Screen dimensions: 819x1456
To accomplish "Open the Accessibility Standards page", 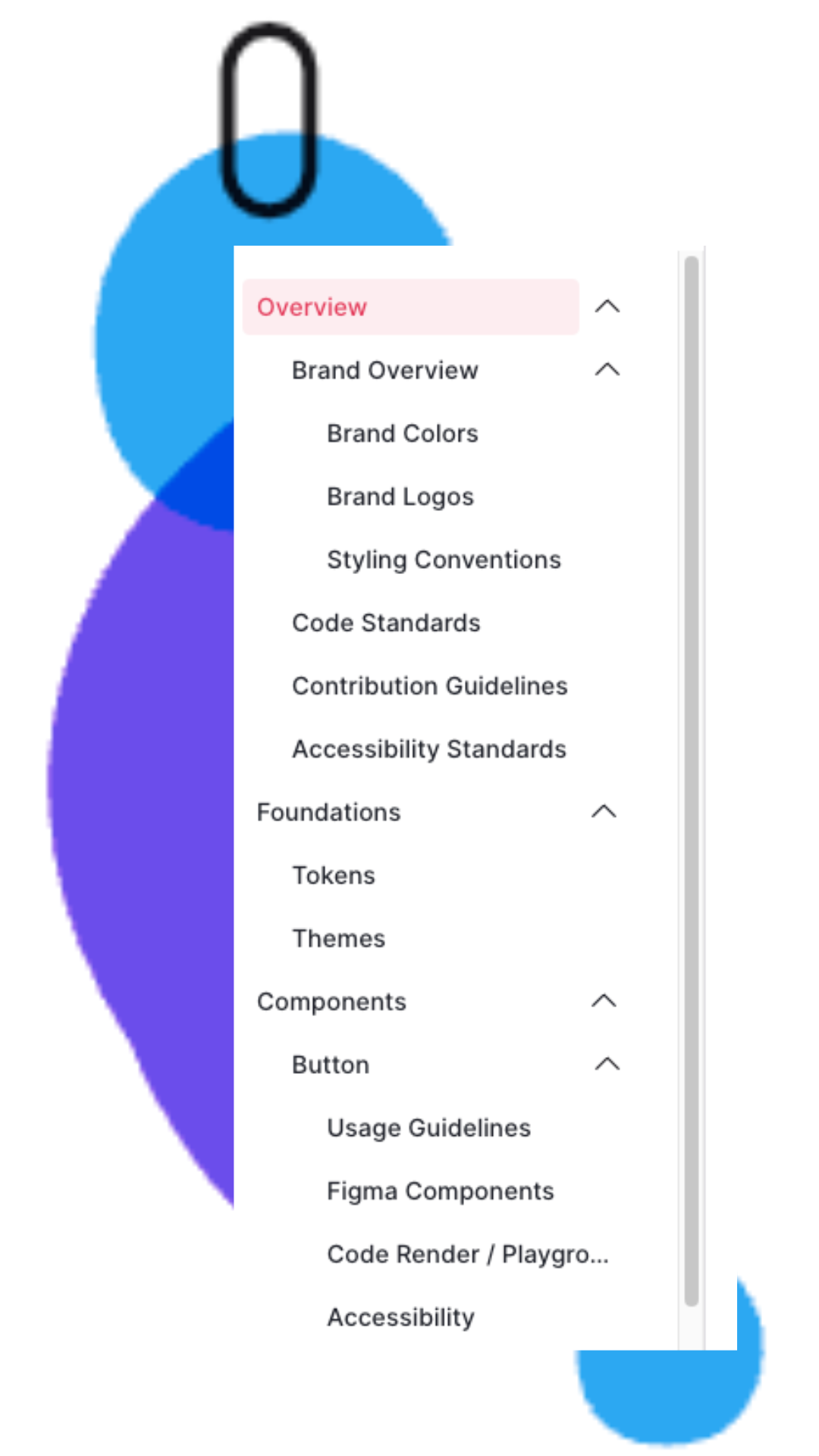I will [428, 748].
